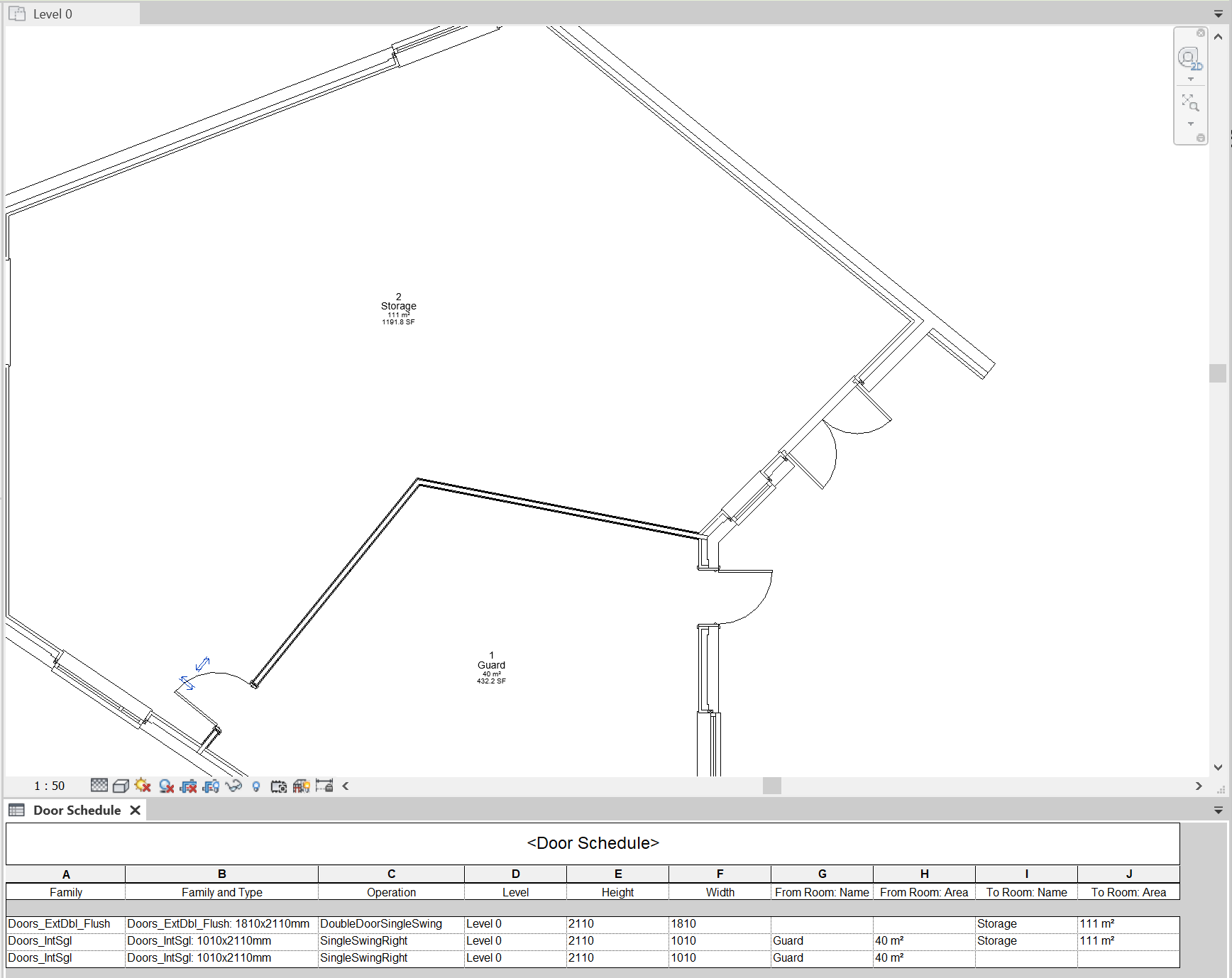This screenshot has width=1232, height=978.
Task: Switch to the Level 0 view tab
Action: pyautogui.click(x=53, y=14)
